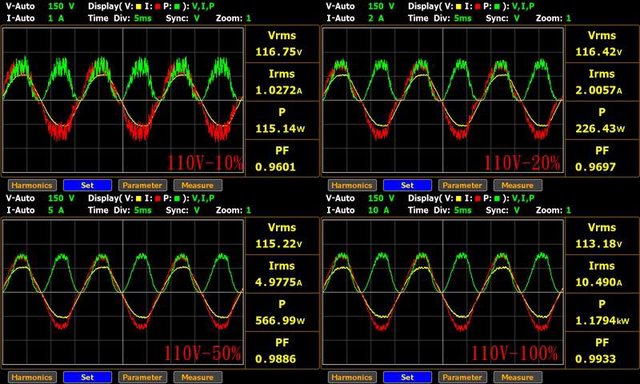Select Measure in the 110V-10% panel
The height and width of the screenshot is (384, 640).
point(198,185)
